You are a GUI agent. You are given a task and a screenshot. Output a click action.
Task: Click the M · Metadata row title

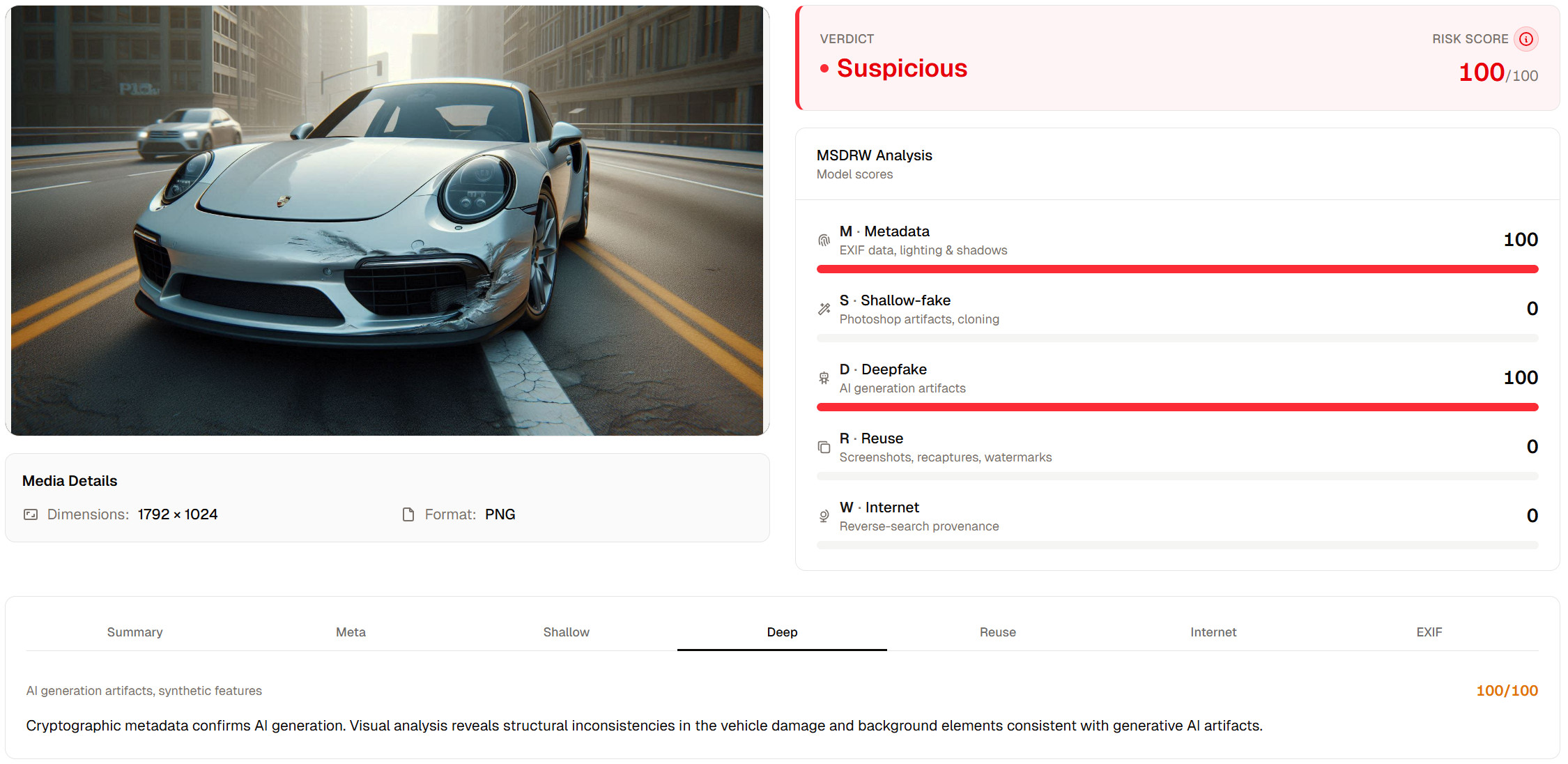(884, 231)
